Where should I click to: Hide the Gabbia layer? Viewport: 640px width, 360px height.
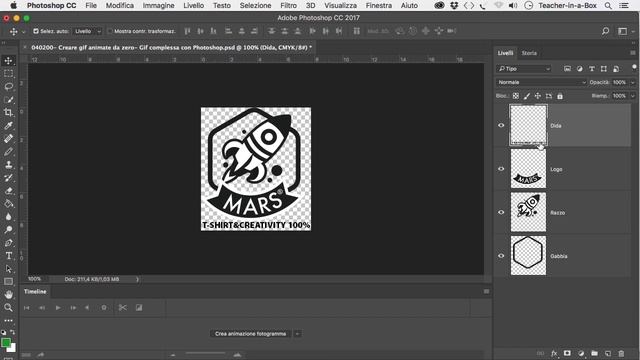[x=501, y=256]
